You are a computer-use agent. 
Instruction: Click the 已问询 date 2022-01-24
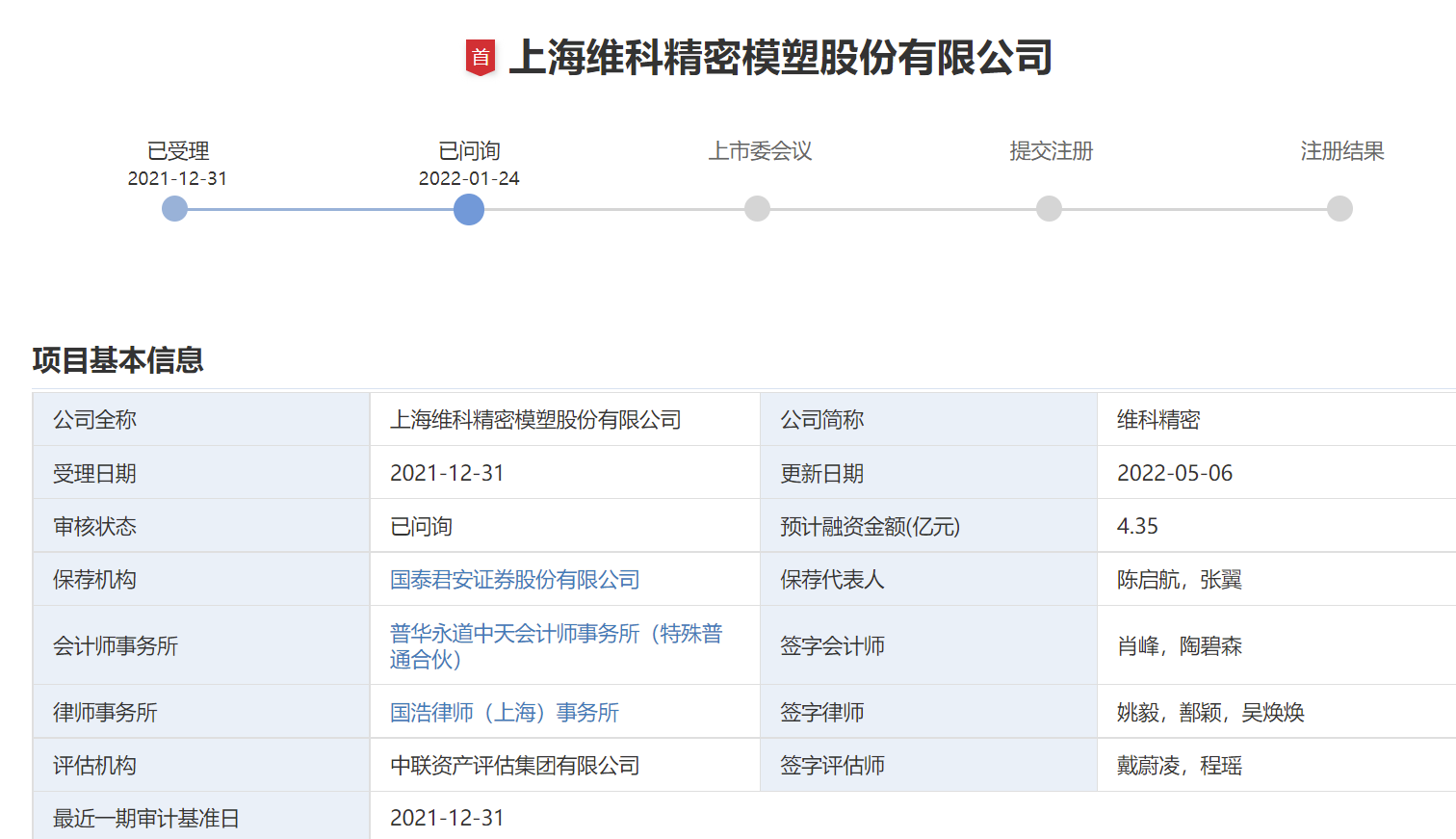pos(469,179)
